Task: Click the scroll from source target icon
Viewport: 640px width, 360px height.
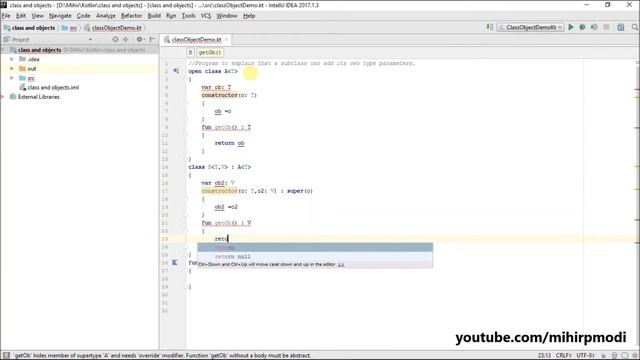Action: tap(115, 40)
